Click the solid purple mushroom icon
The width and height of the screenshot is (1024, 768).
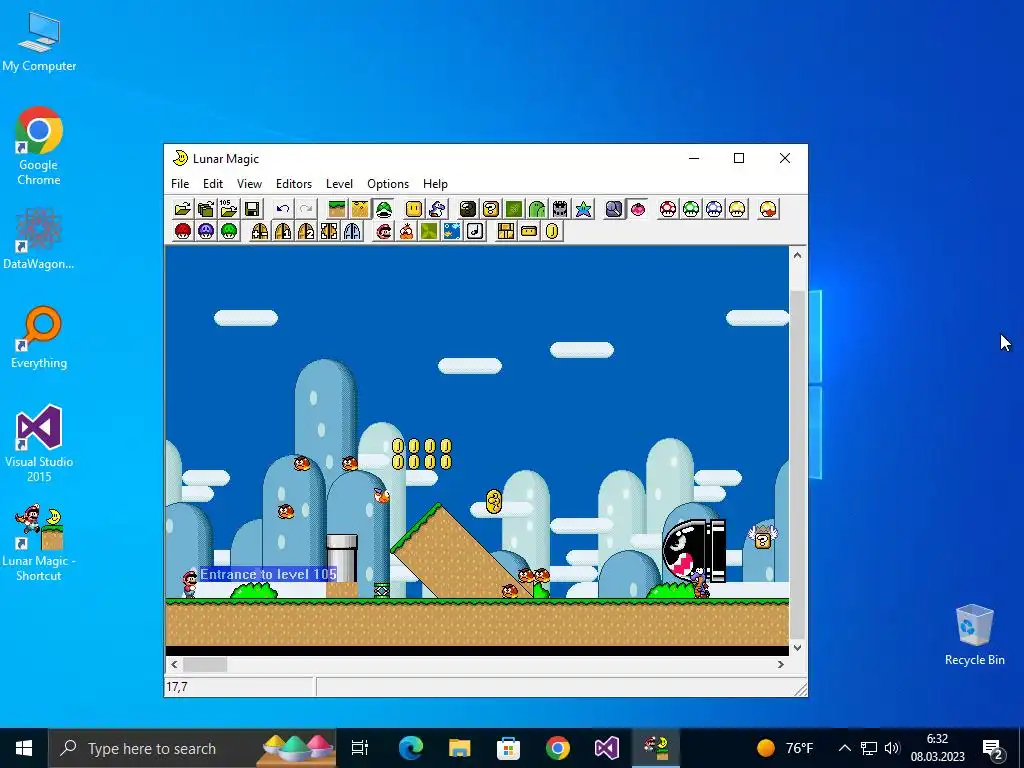[206, 231]
